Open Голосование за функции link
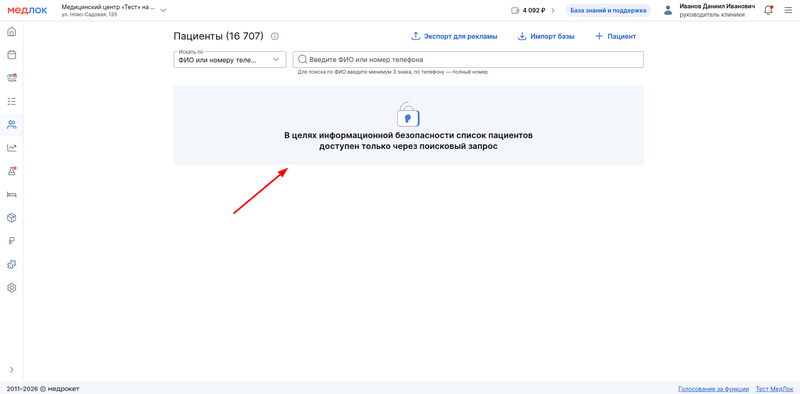Viewport: 800px width, 394px height. (713, 389)
